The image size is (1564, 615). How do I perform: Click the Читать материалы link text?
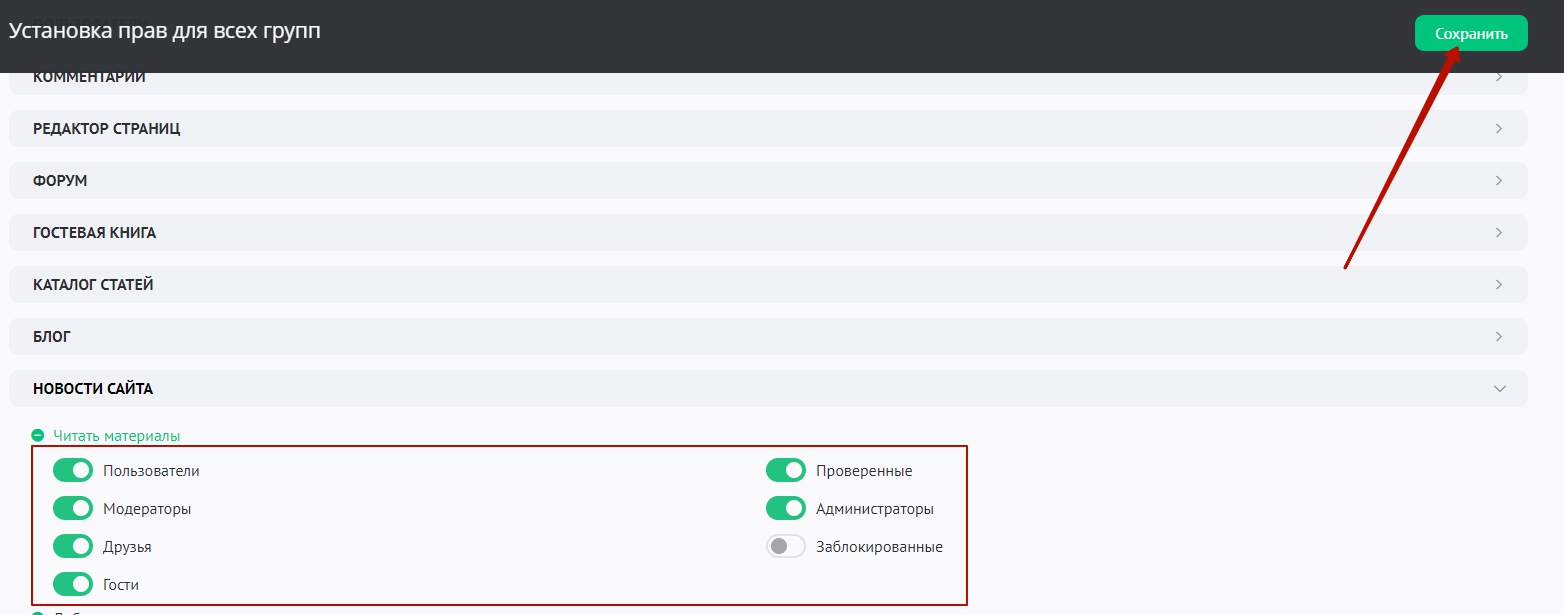click(x=116, y=436)
